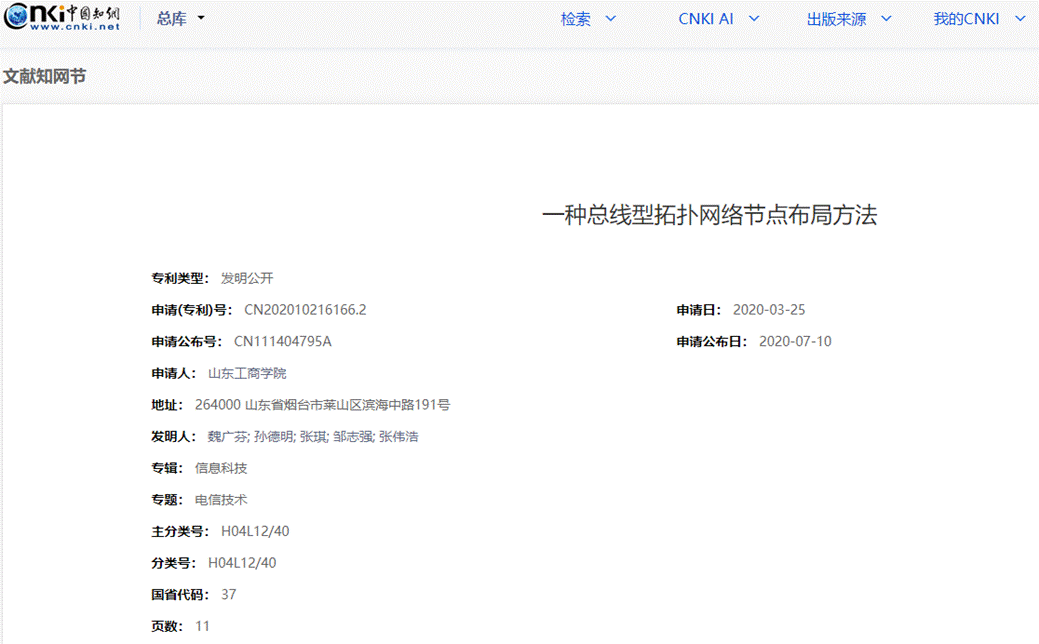This screenshot has height=644, width=1039.
Task: Select inventor 孙德明
Action: click(x=273, y=436)
